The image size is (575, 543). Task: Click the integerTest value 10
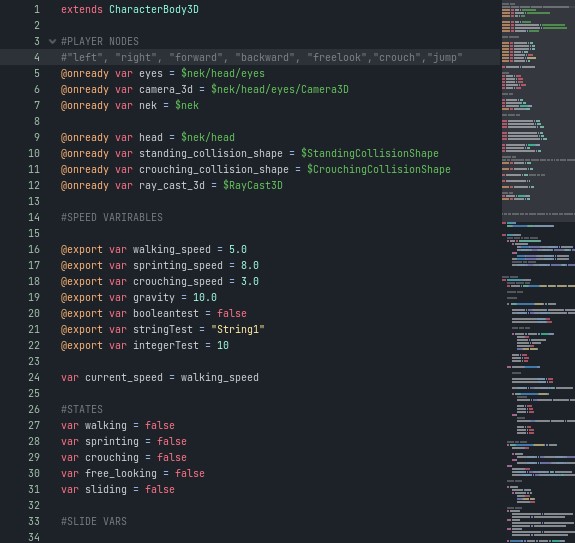tap(223, 345)
